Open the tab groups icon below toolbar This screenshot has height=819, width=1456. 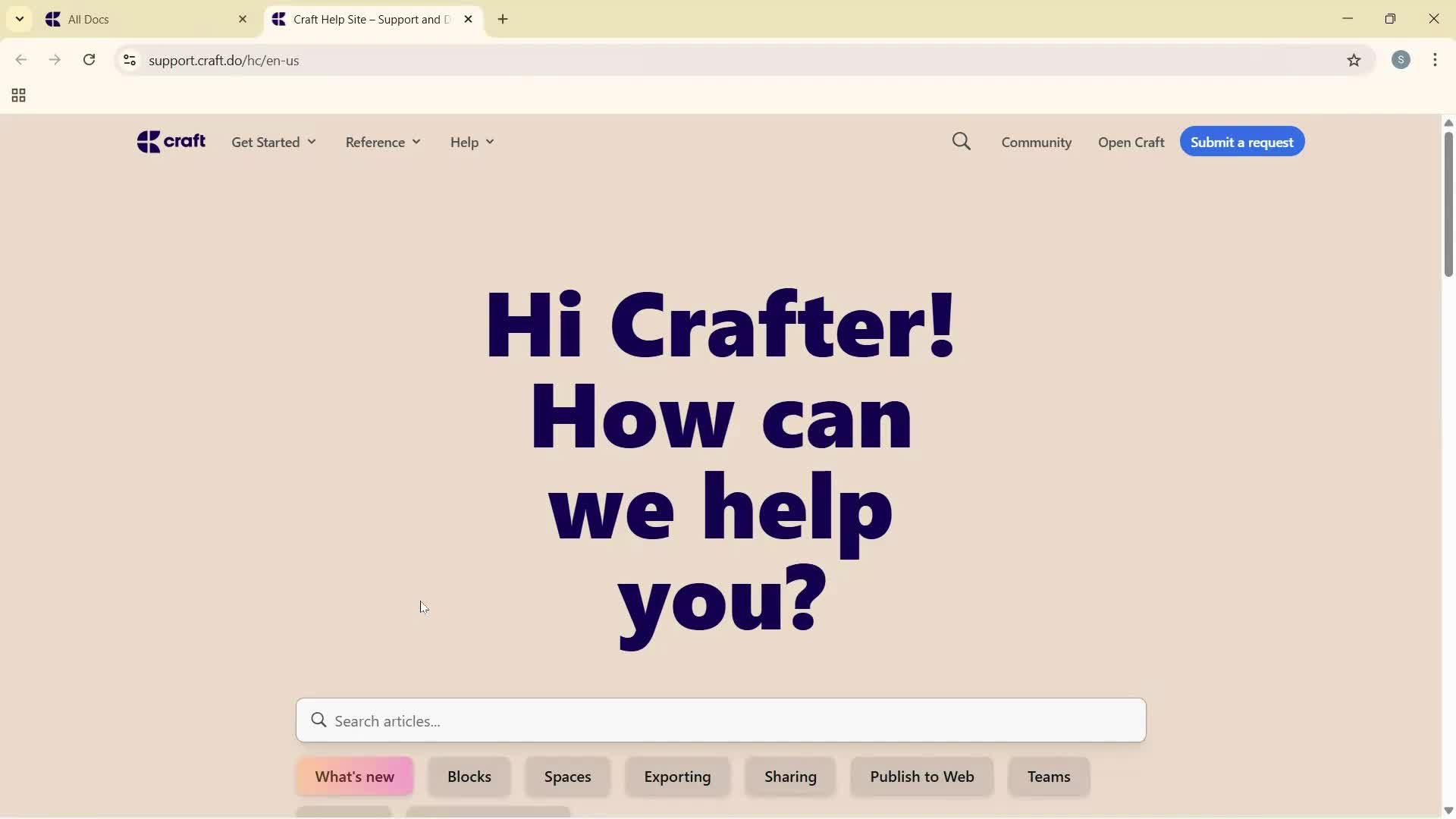(17, 95)
